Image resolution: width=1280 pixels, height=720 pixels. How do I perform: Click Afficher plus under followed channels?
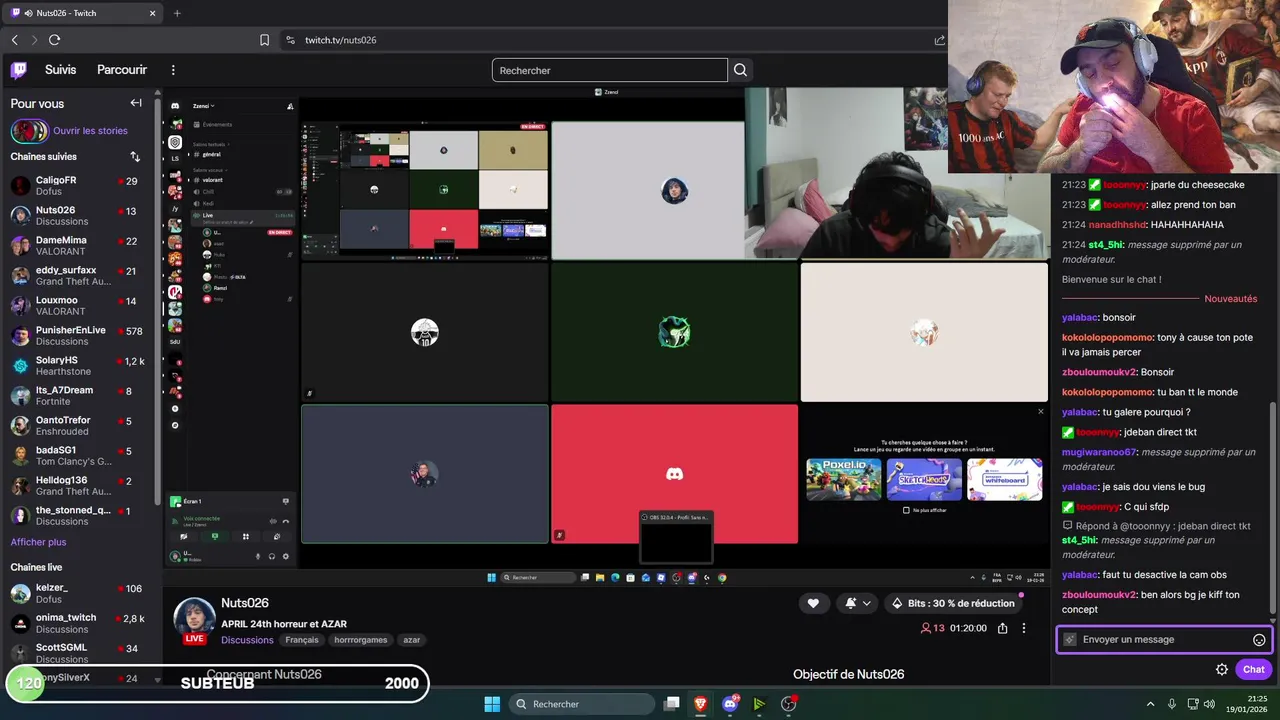tap(38, 542)
